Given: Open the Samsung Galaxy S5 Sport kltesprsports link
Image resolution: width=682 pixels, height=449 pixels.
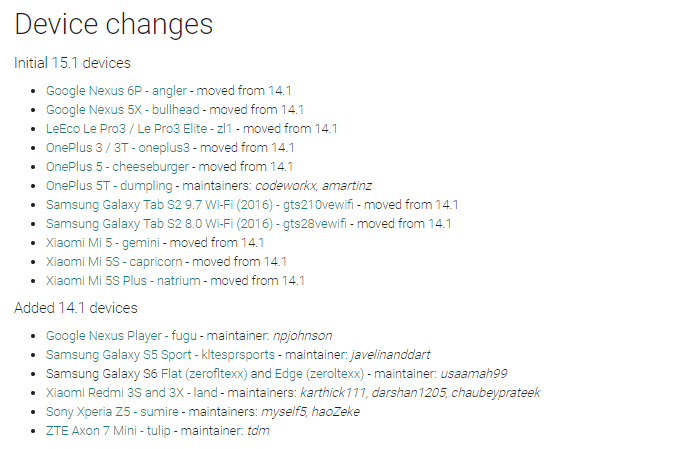Looking at the screenshot, I should click(160, 355).
